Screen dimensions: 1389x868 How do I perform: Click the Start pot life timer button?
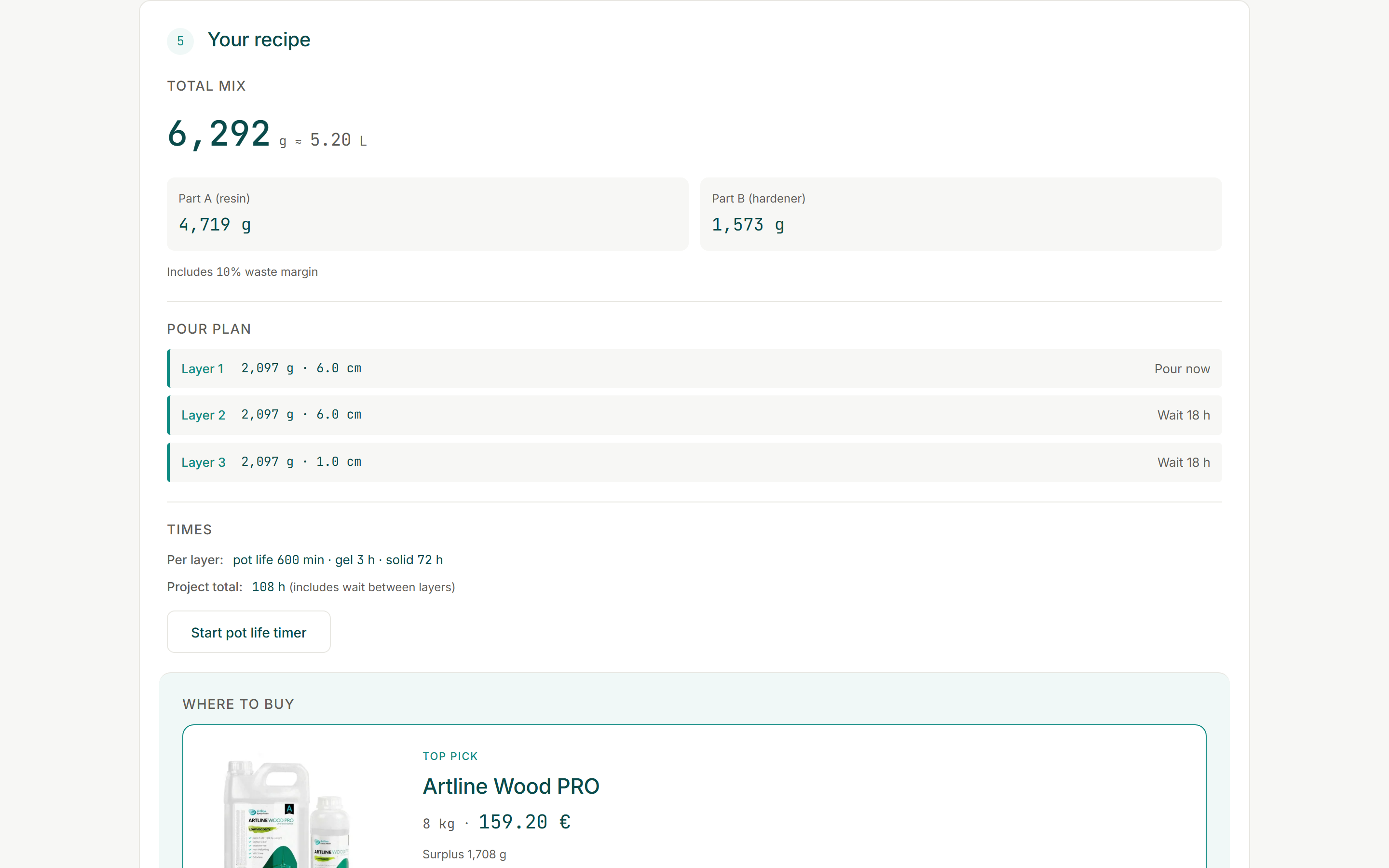point(248,632)
